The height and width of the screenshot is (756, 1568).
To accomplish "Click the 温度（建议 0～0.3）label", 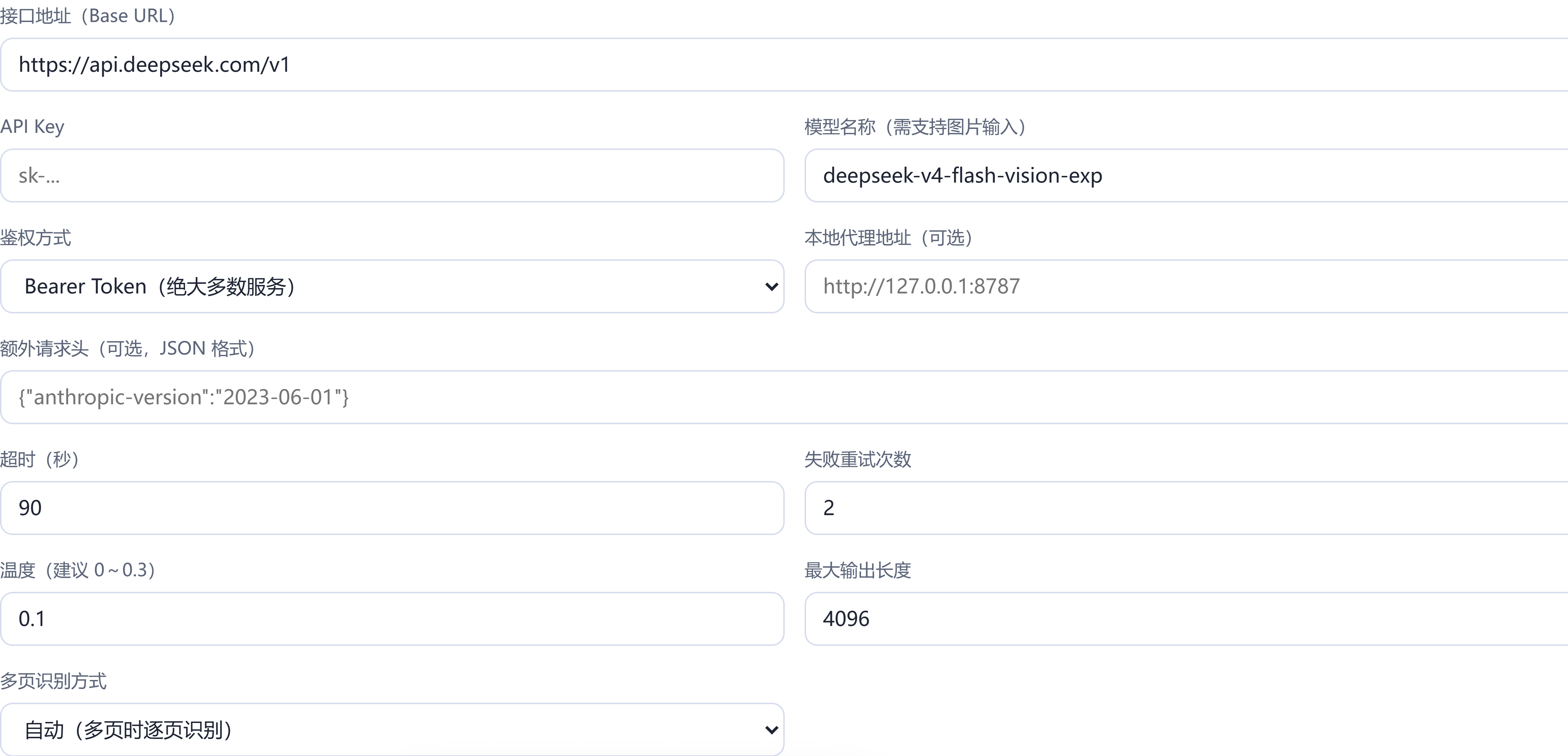I will 79,570.
